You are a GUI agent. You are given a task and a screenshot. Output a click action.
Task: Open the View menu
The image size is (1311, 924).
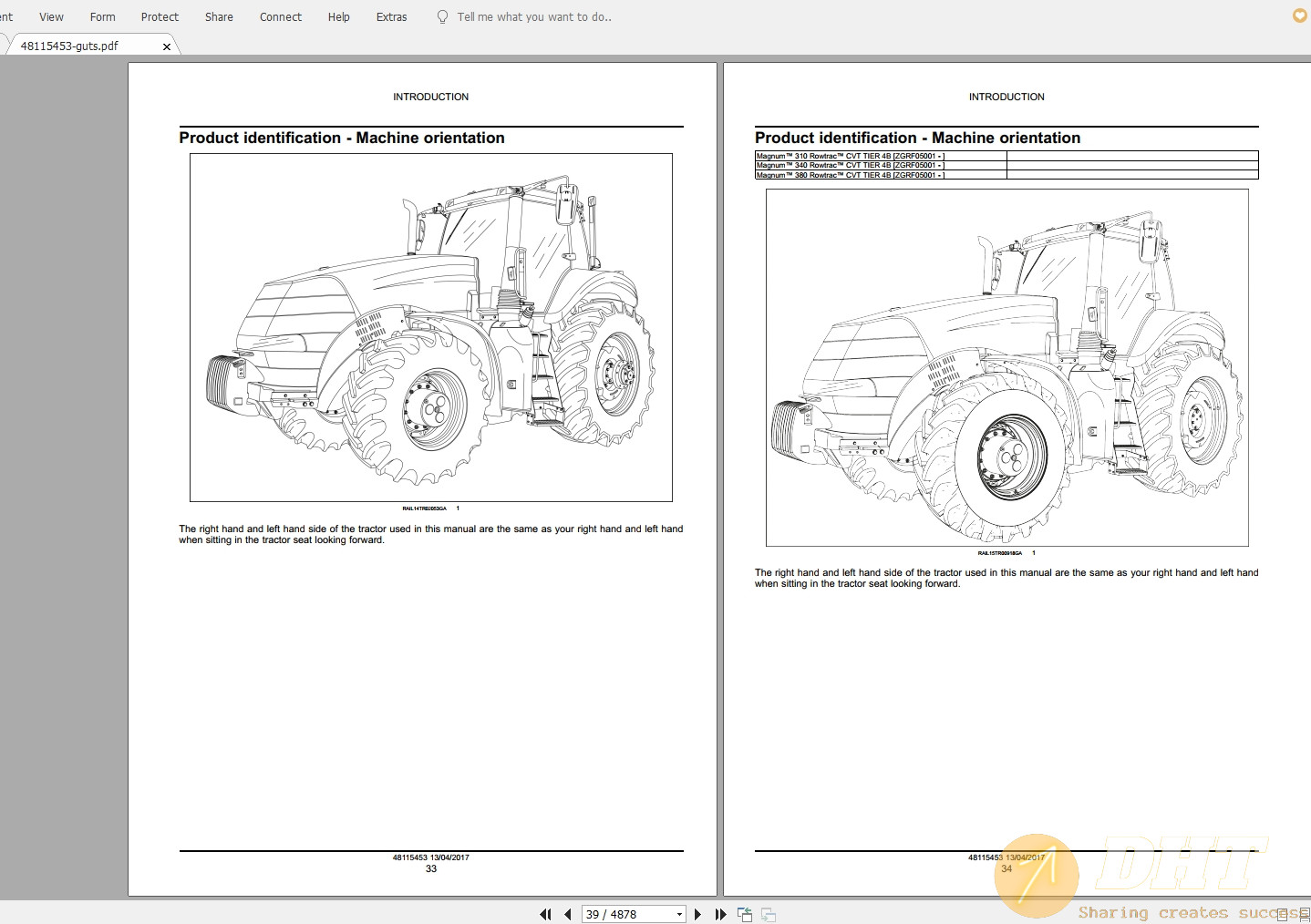(x=51, y=16)
